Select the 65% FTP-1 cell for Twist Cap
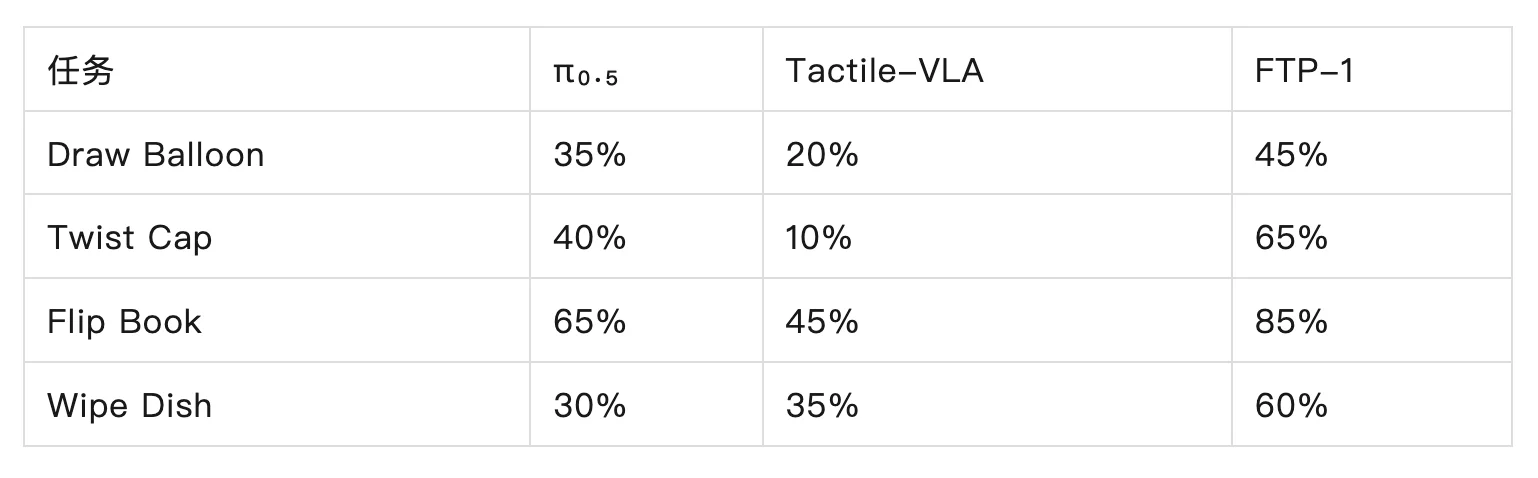This screenshot has width=1538, height=478. pos(1372,237)
